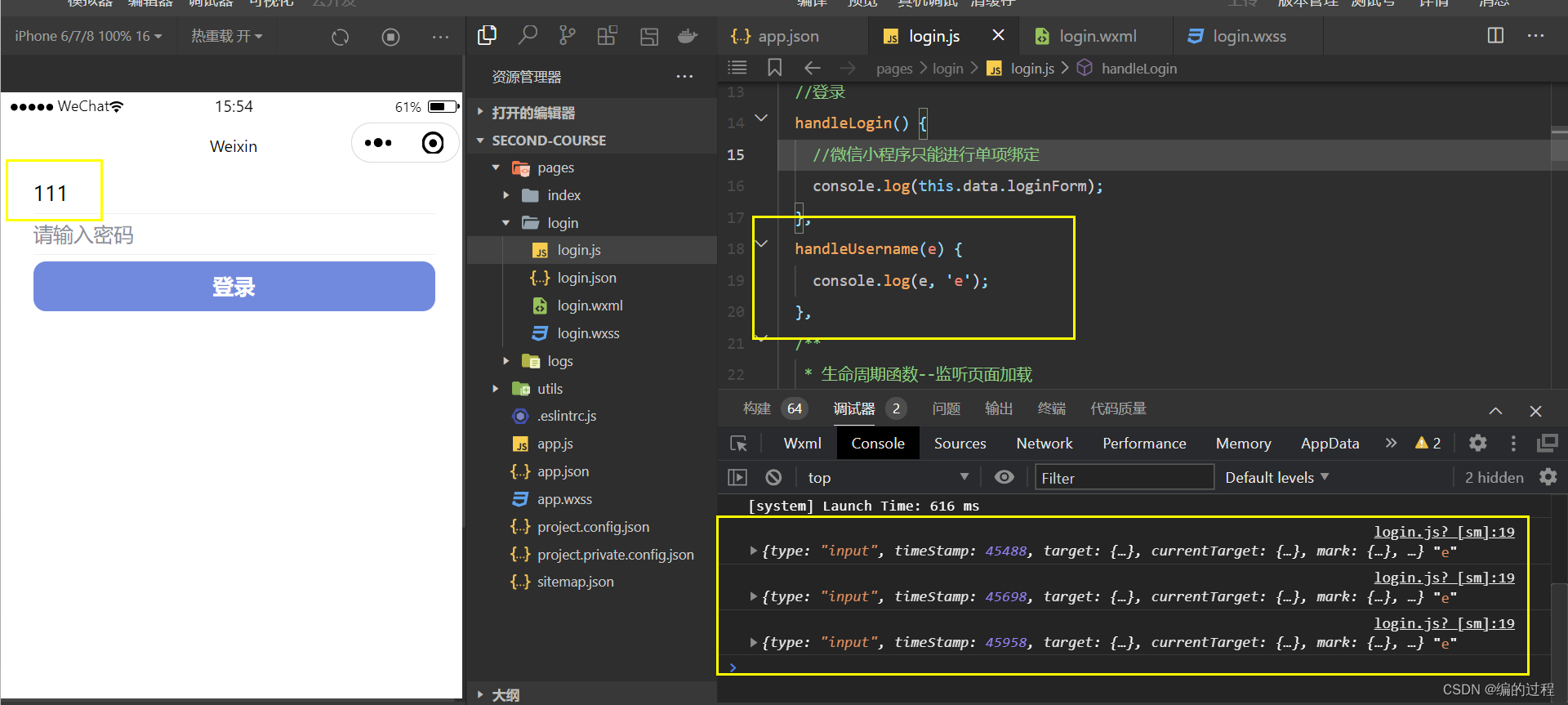Open the Source Control branch icon
1568x705 pixels.
pos(568,35)
